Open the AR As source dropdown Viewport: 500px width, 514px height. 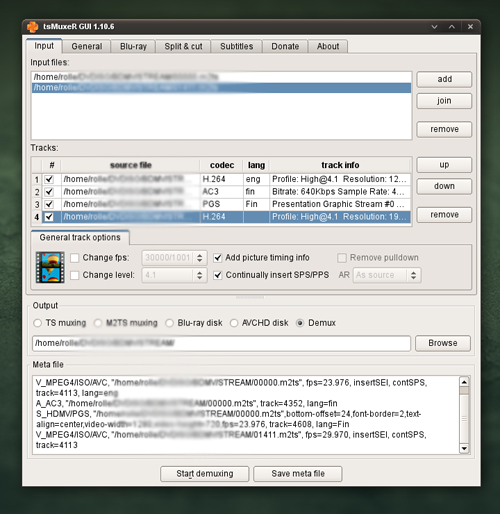387,275
